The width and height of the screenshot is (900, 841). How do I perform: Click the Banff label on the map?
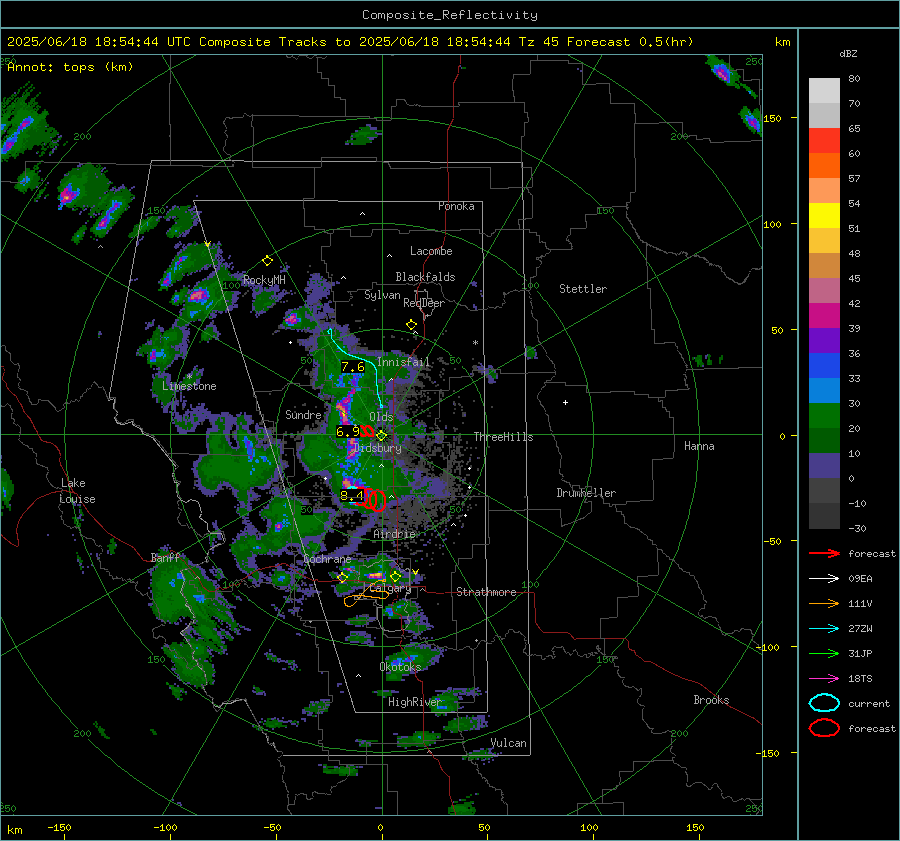coord(165,558)
